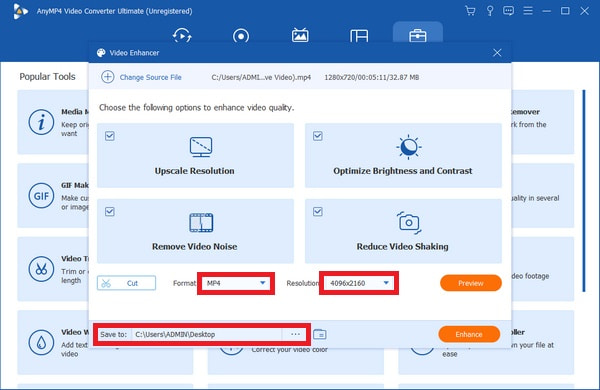
Task: Open the feedback chat icon
Action: pos(509,11)
